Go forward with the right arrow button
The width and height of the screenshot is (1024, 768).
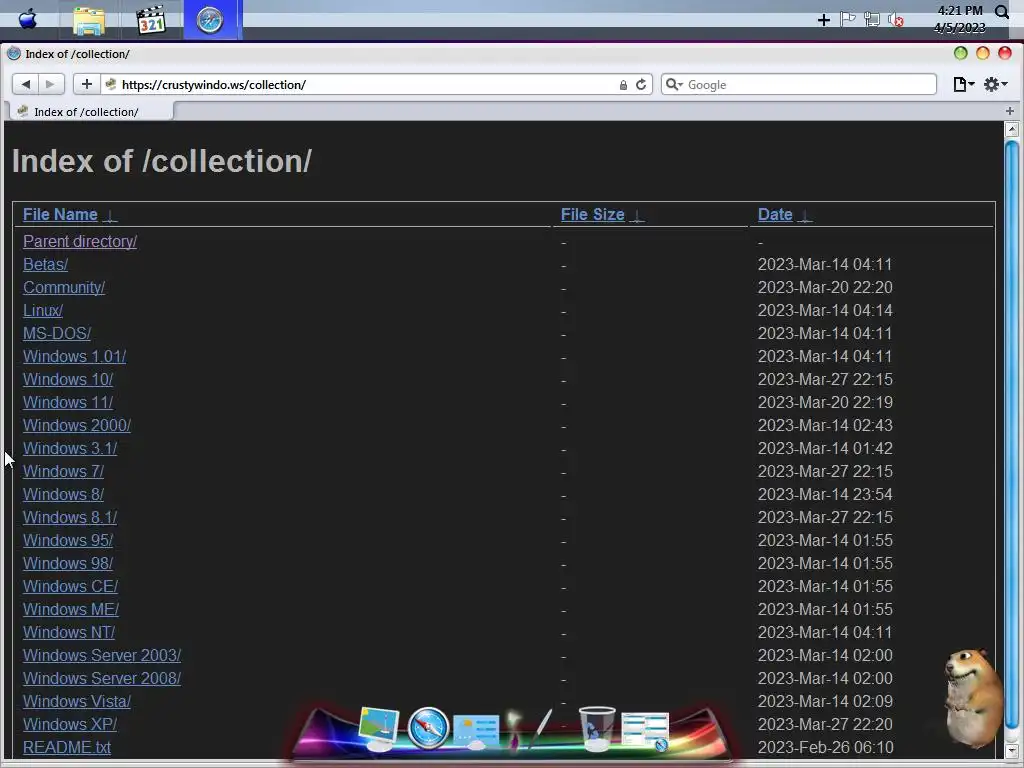pyautogui.click(x=50, y=84)
